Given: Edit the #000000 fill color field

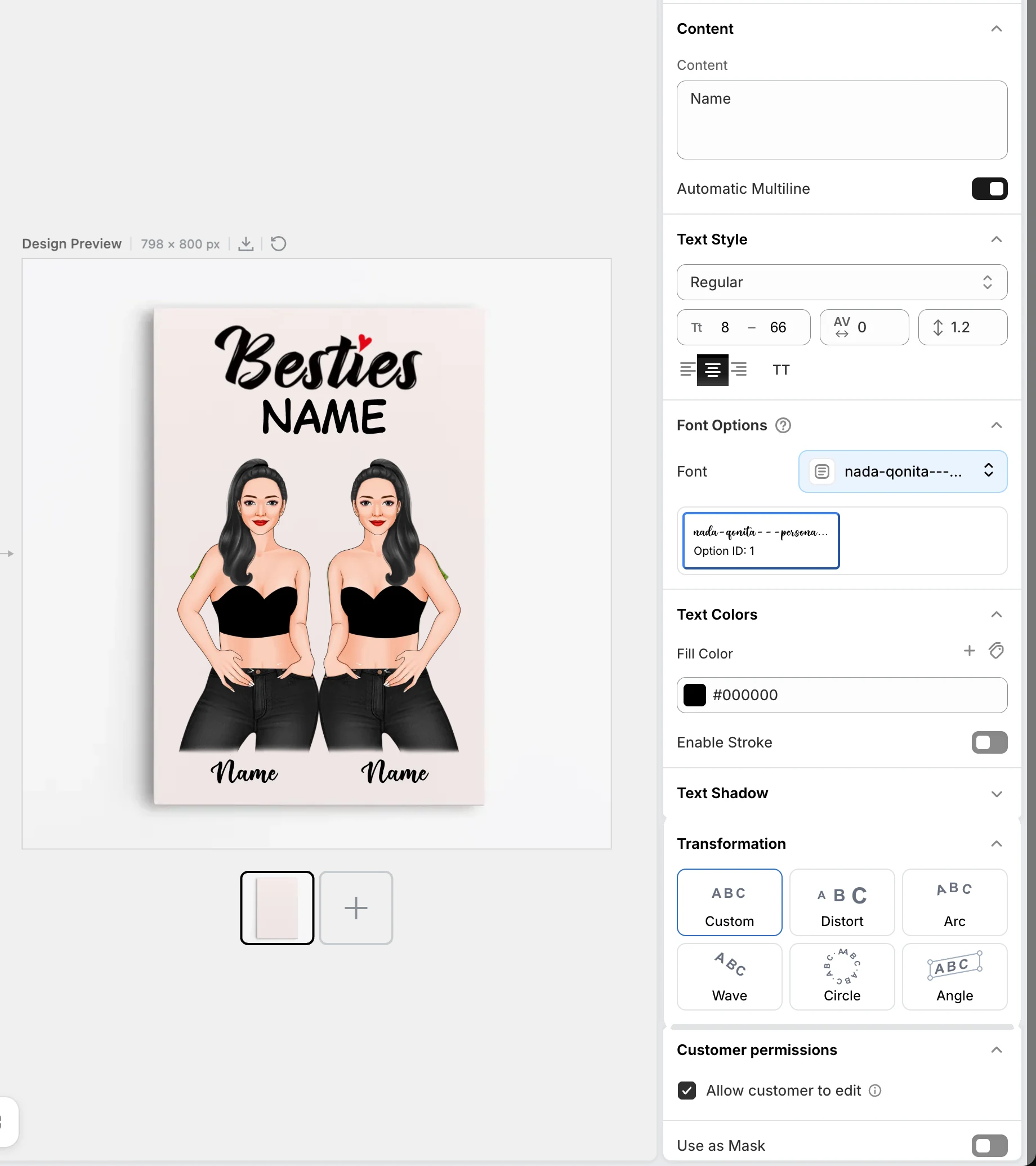Looking at the screenshot, I should coord(842,695).
